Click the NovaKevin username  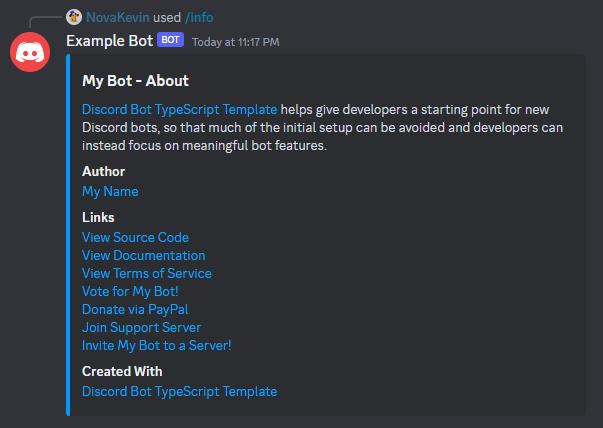click(x=118, y=17)
